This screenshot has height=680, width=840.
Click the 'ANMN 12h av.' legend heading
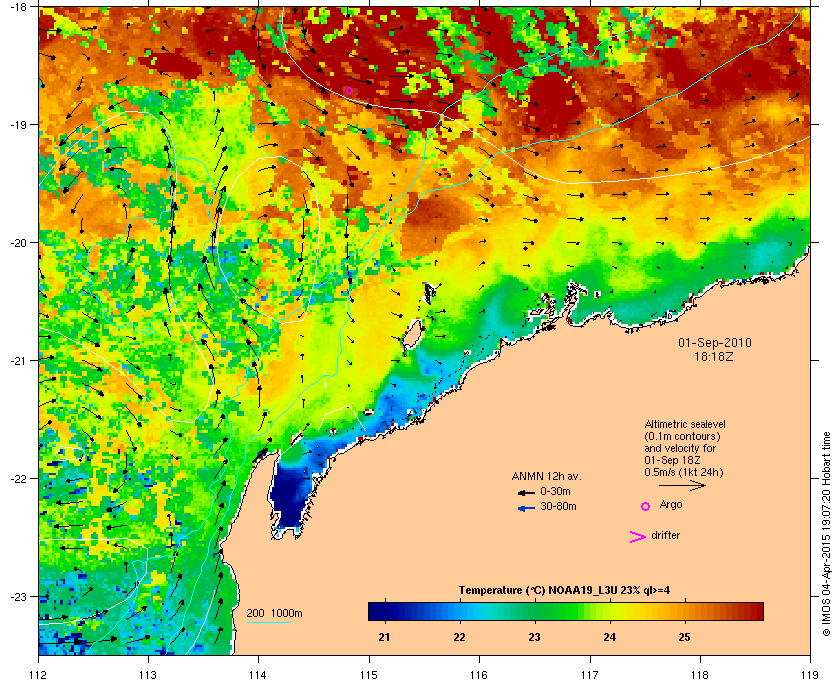(x=546, y=476)
